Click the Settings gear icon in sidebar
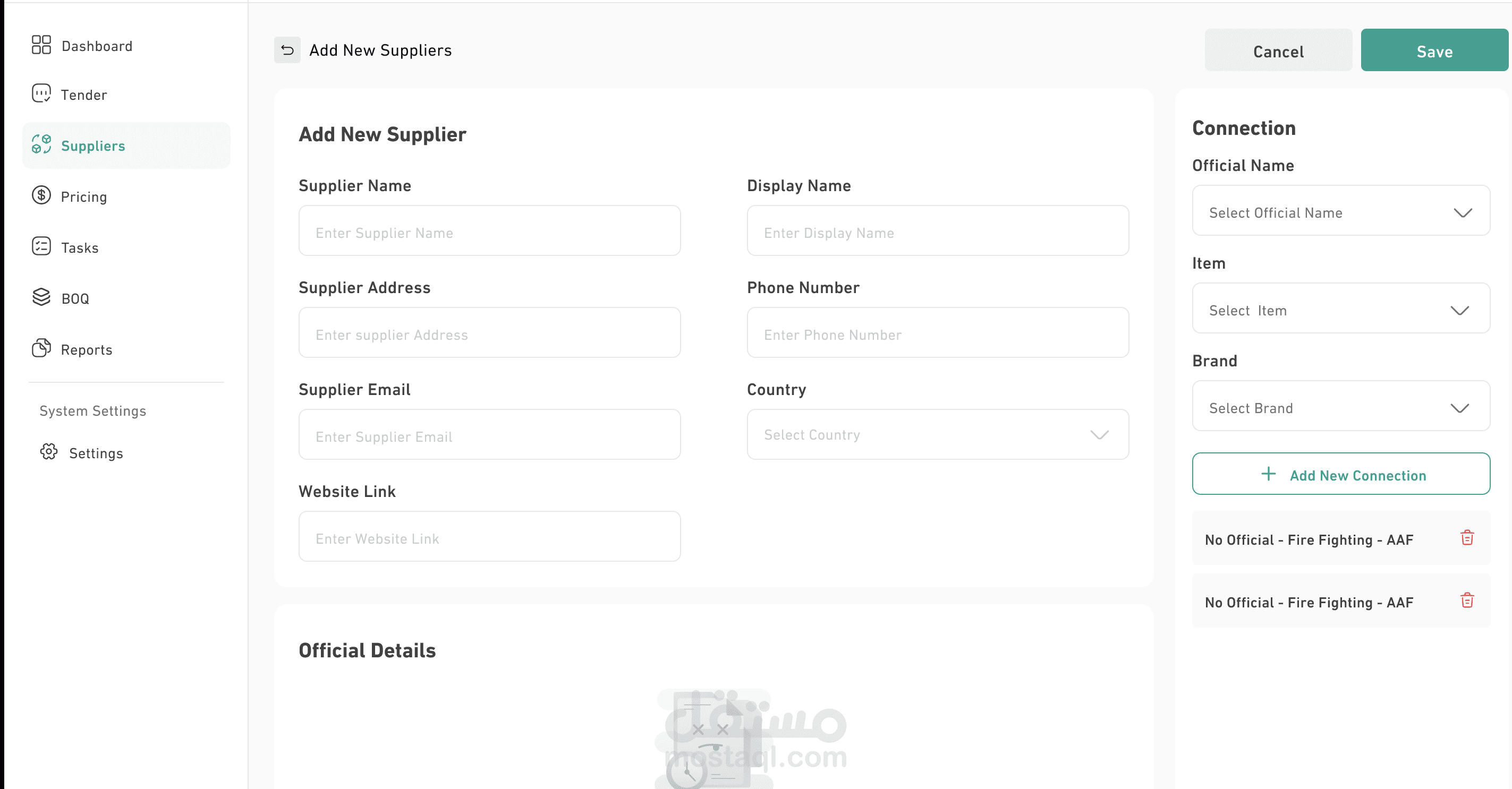 click(x=49, y=452)
